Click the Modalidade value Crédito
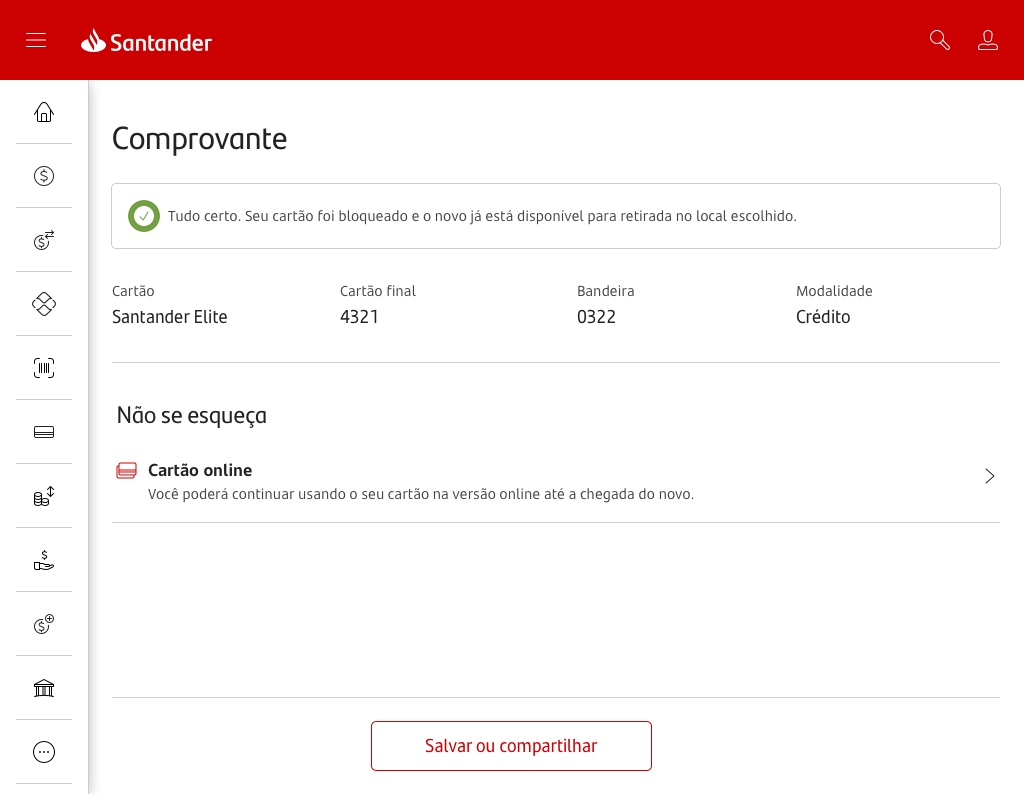1024x794 pixels. point(823,317)
